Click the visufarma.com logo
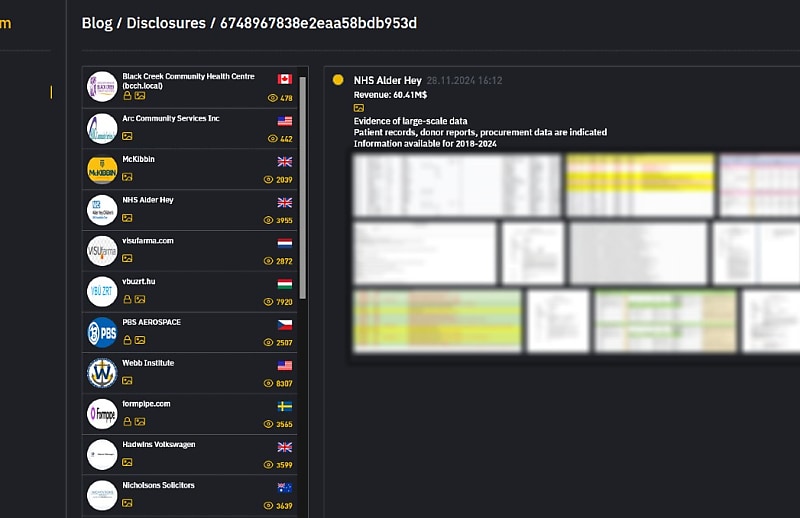This screenshot has width=800, height=518. point(102,251)
